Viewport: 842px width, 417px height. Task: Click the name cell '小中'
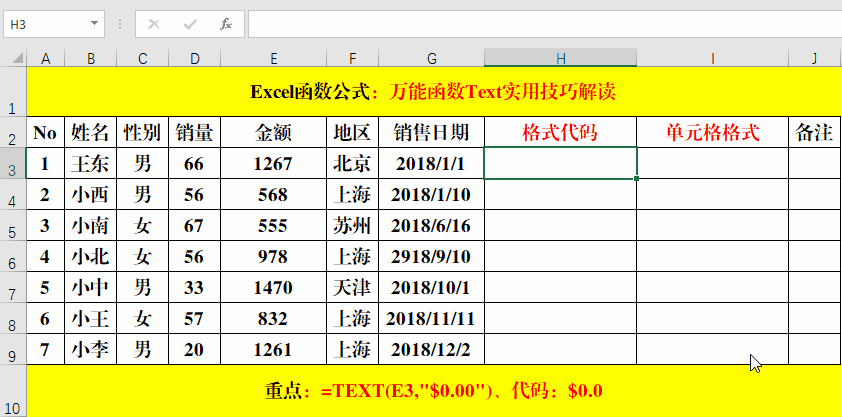91,288
